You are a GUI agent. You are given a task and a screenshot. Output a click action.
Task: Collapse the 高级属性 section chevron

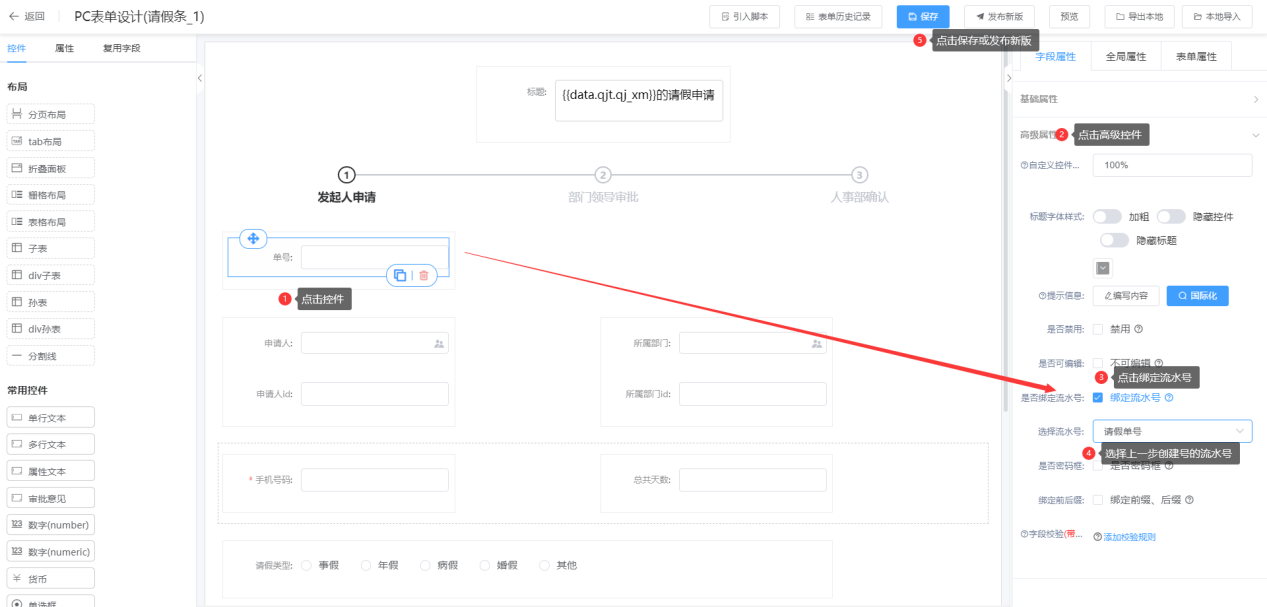pyautogui.click(x=1255, y=135)
